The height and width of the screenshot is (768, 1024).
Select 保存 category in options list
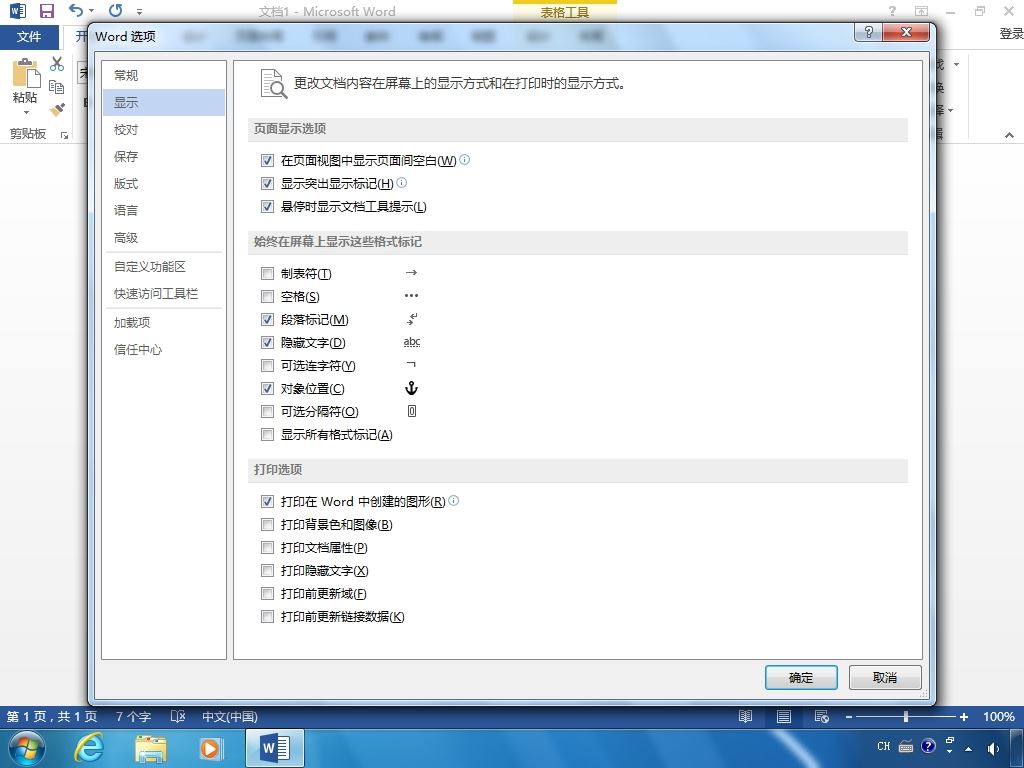[163, 156]
